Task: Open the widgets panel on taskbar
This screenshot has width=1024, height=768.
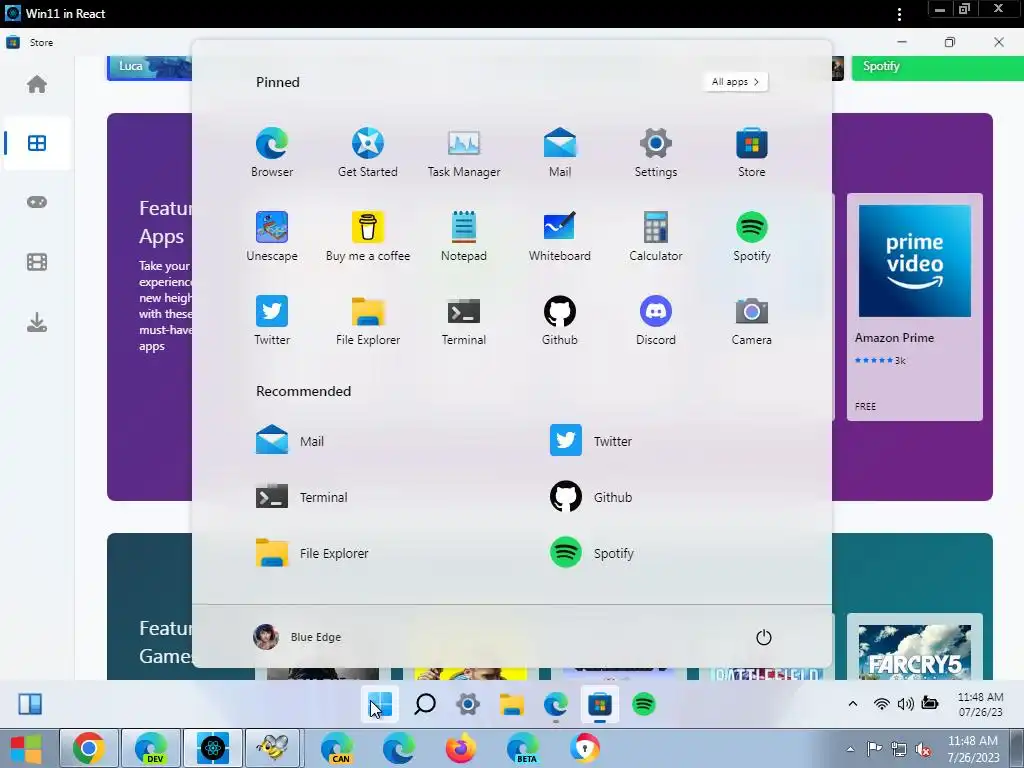Action: coord(30,704)
